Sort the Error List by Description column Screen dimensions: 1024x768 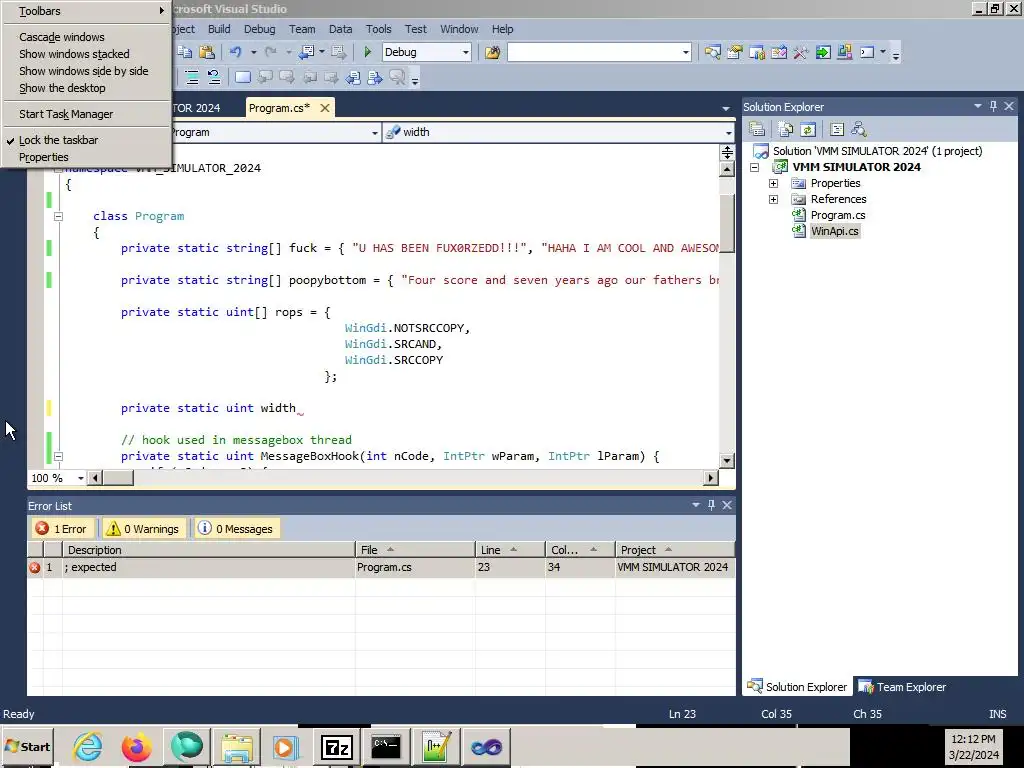tap(209, 550)
